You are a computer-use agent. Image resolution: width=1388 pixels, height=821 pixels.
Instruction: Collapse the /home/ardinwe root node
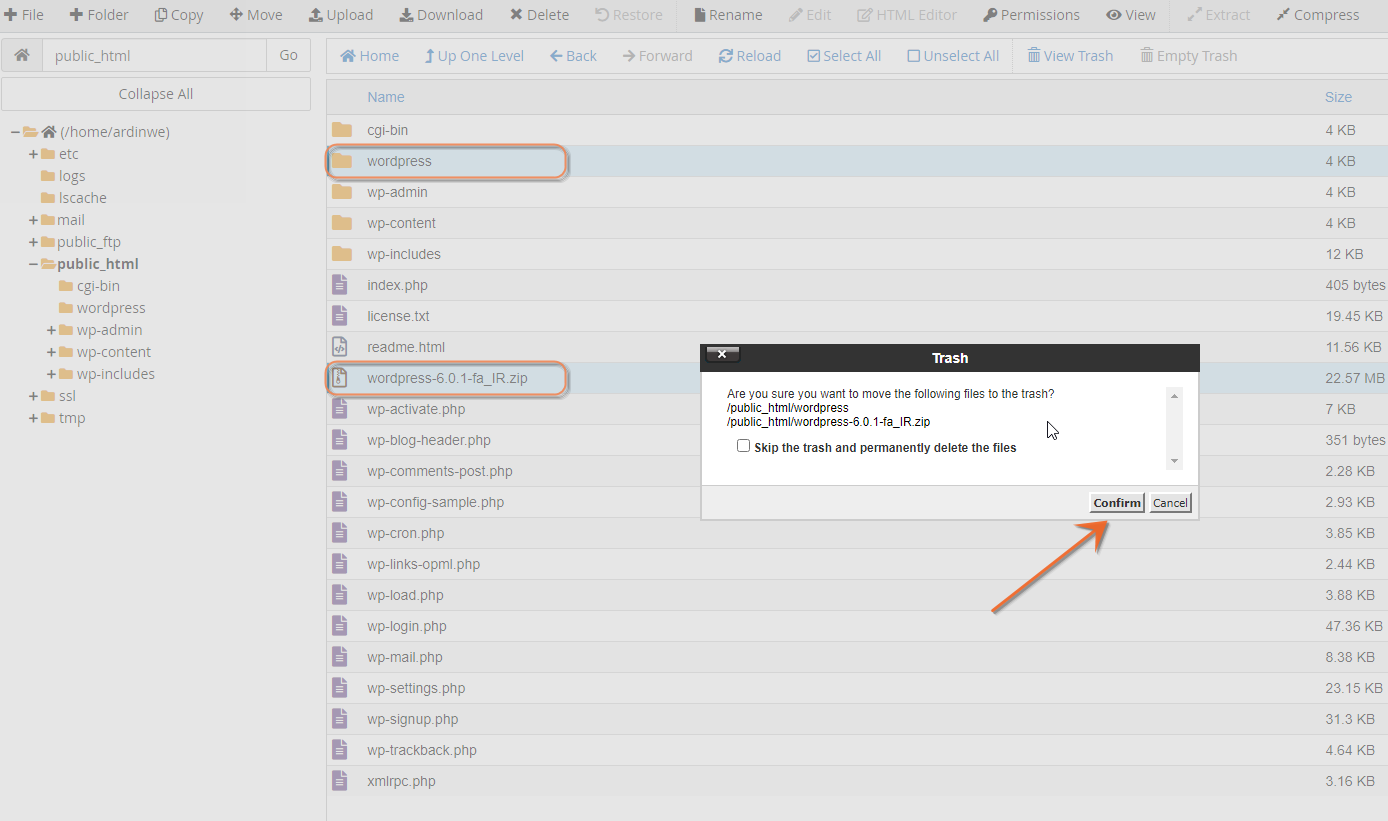pyautogui.click(x=15, y=132)
